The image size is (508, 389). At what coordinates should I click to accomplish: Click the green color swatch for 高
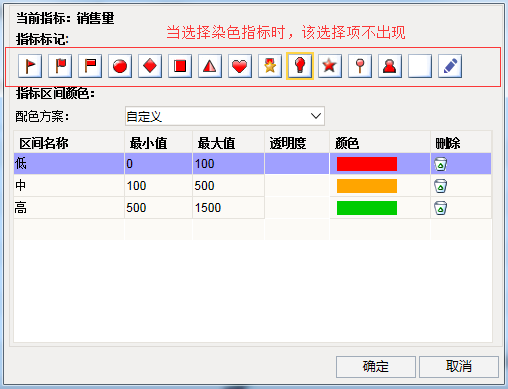point(367,208)
